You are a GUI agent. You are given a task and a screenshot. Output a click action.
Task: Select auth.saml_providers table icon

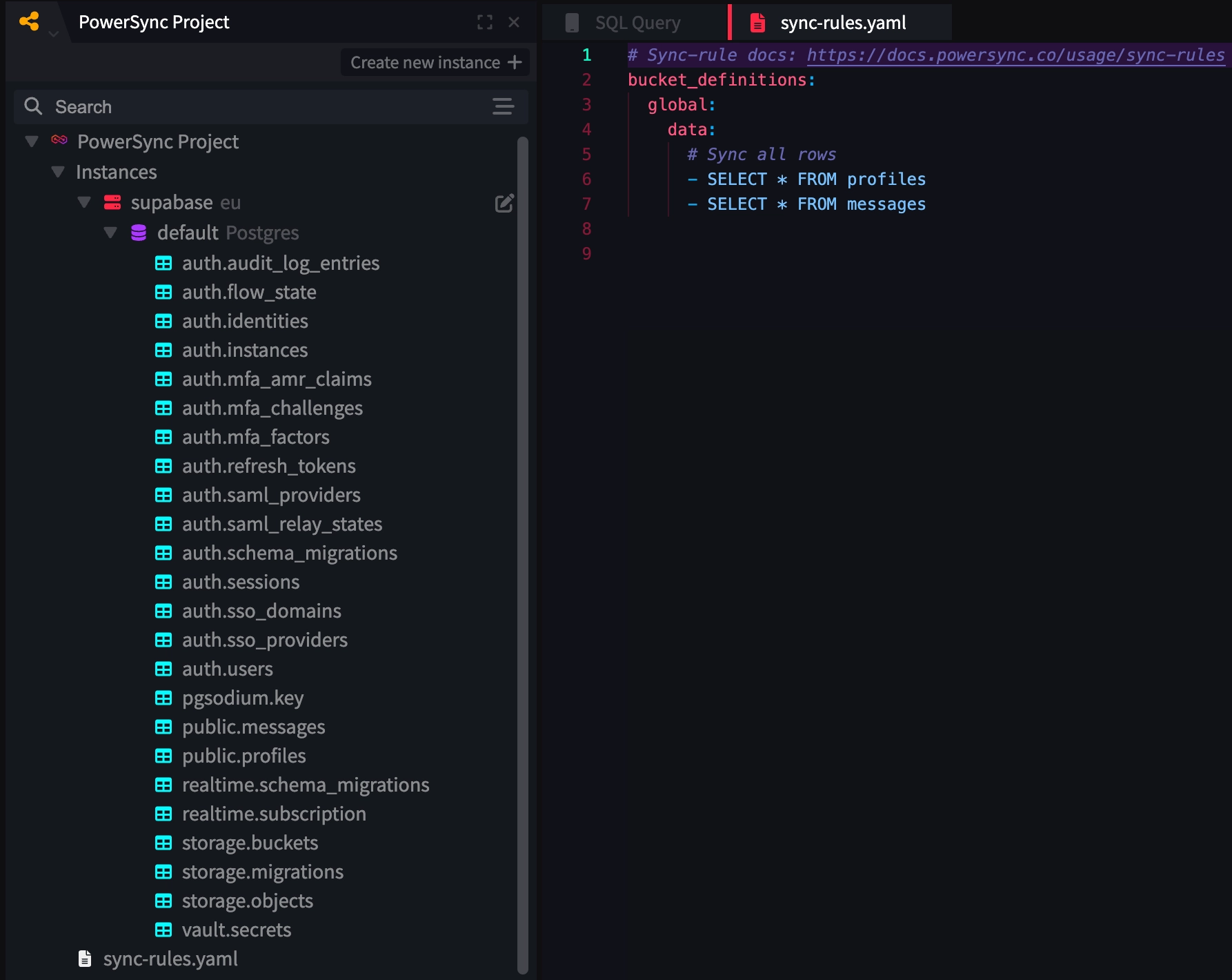coord(163,495)
